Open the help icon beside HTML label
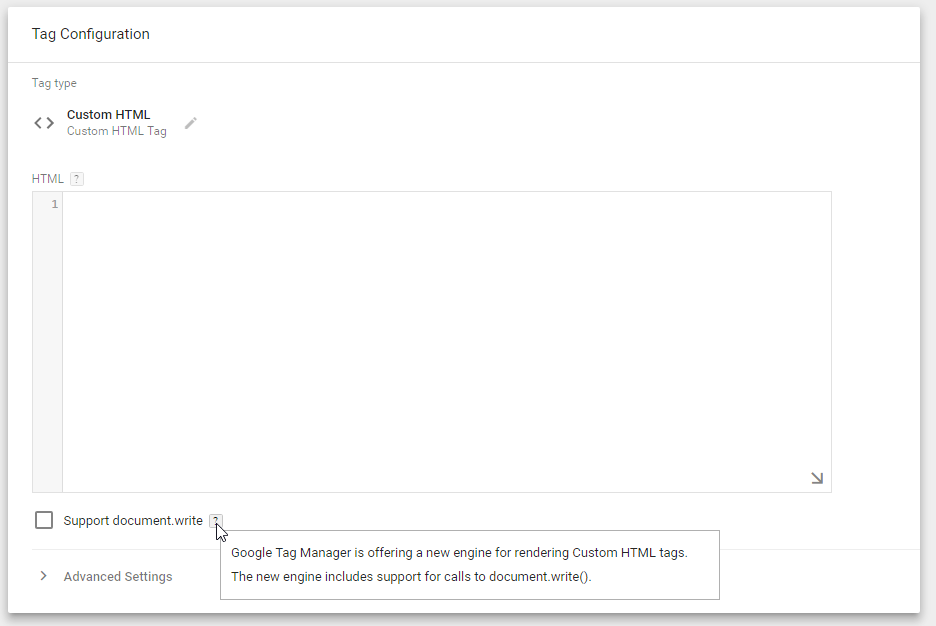 click(77, 179)
